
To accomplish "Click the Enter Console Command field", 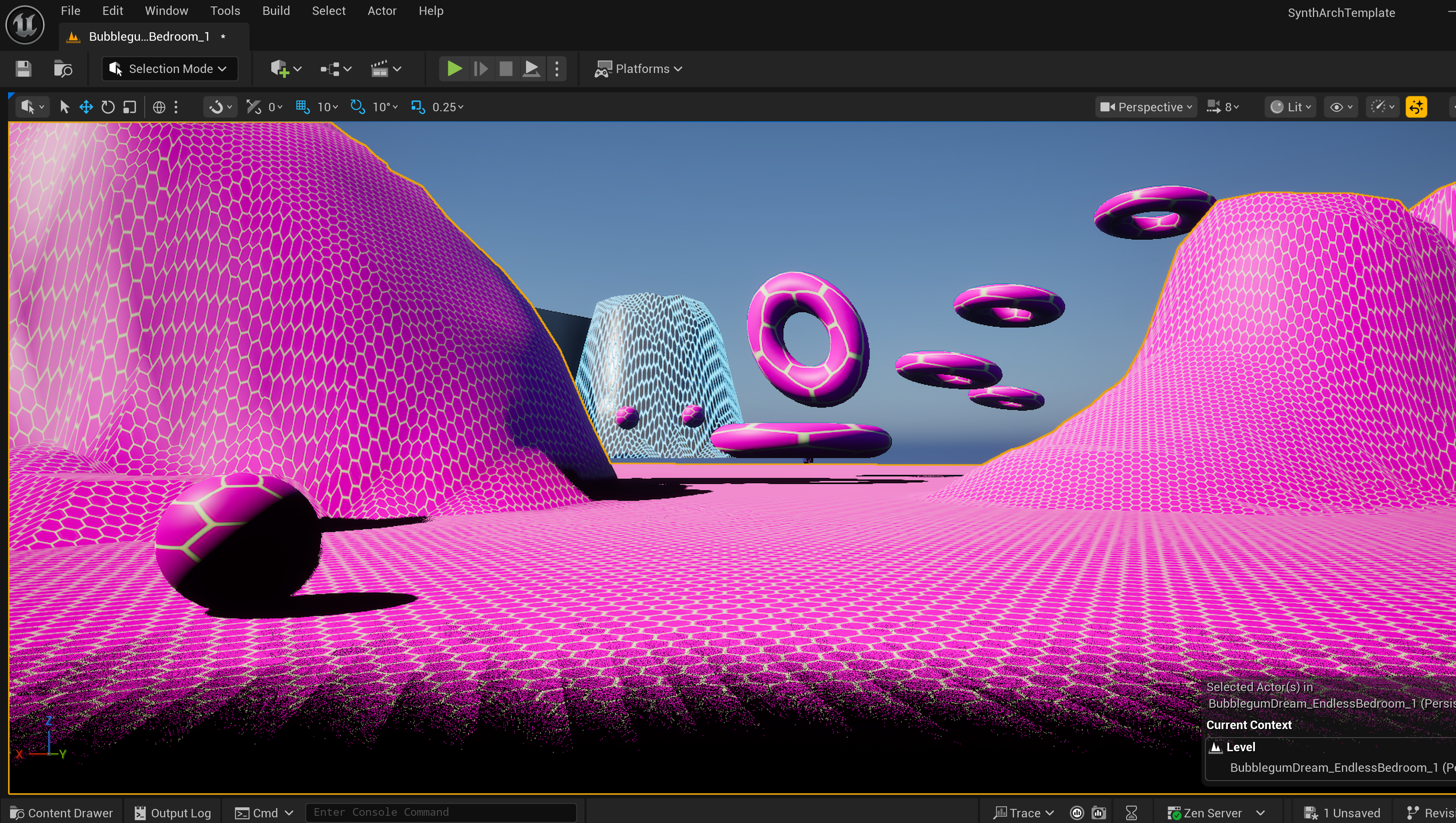I will pos(441,812).
